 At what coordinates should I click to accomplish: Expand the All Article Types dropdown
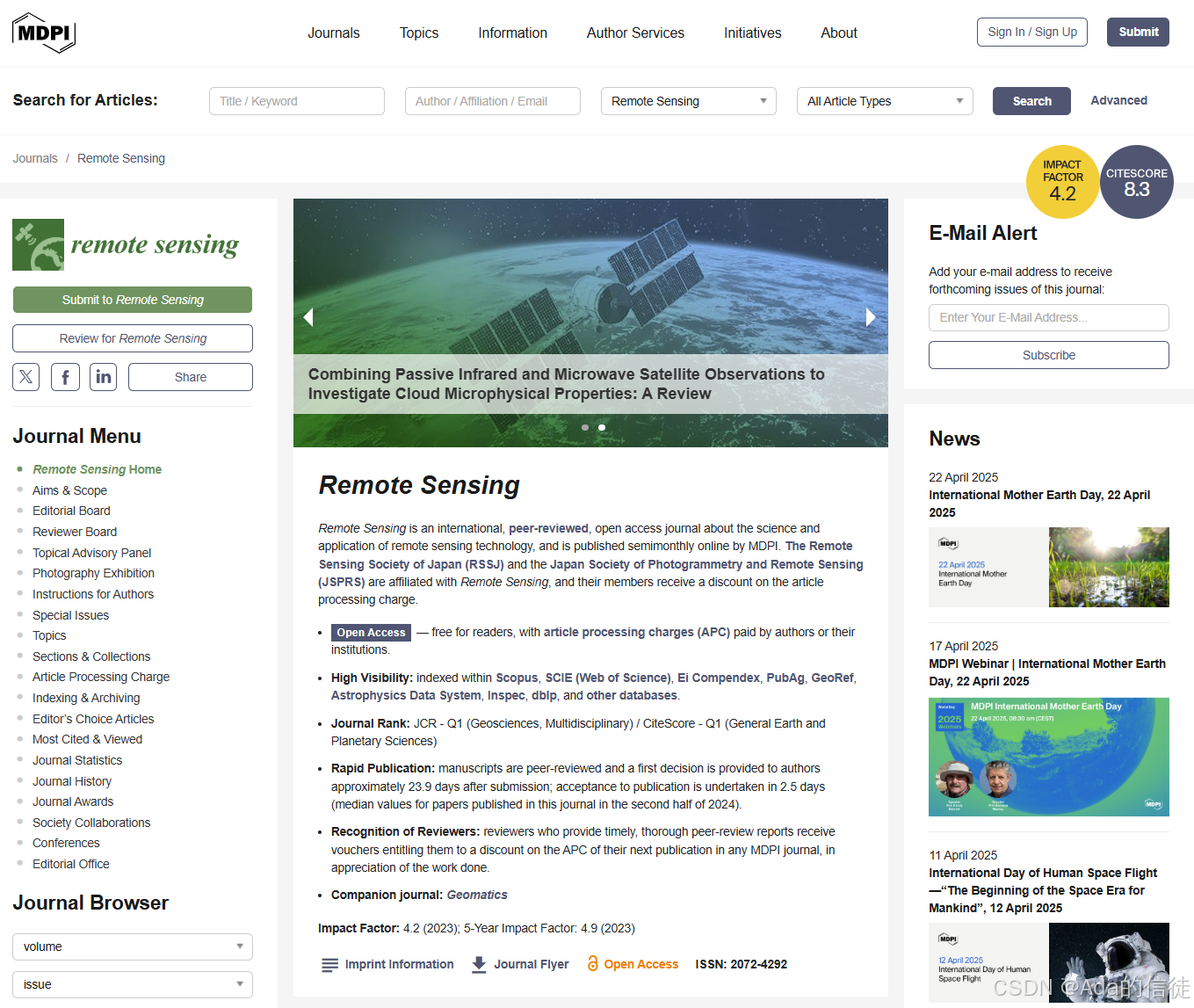pos(884,101)
